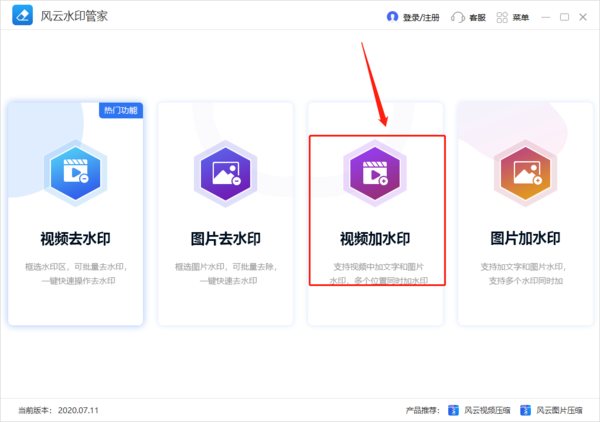Select the 视频去水印 title
Image resolution: width=600 pixels, height=422 pixels.
coord(75,239)
